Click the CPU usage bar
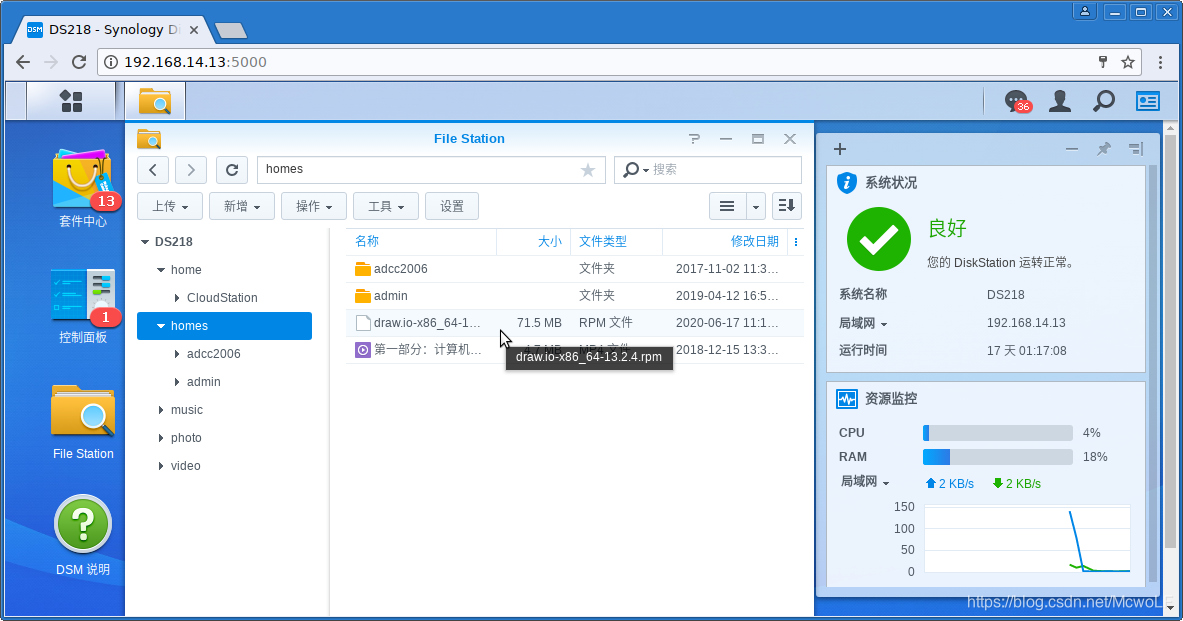 coord(997,433)
